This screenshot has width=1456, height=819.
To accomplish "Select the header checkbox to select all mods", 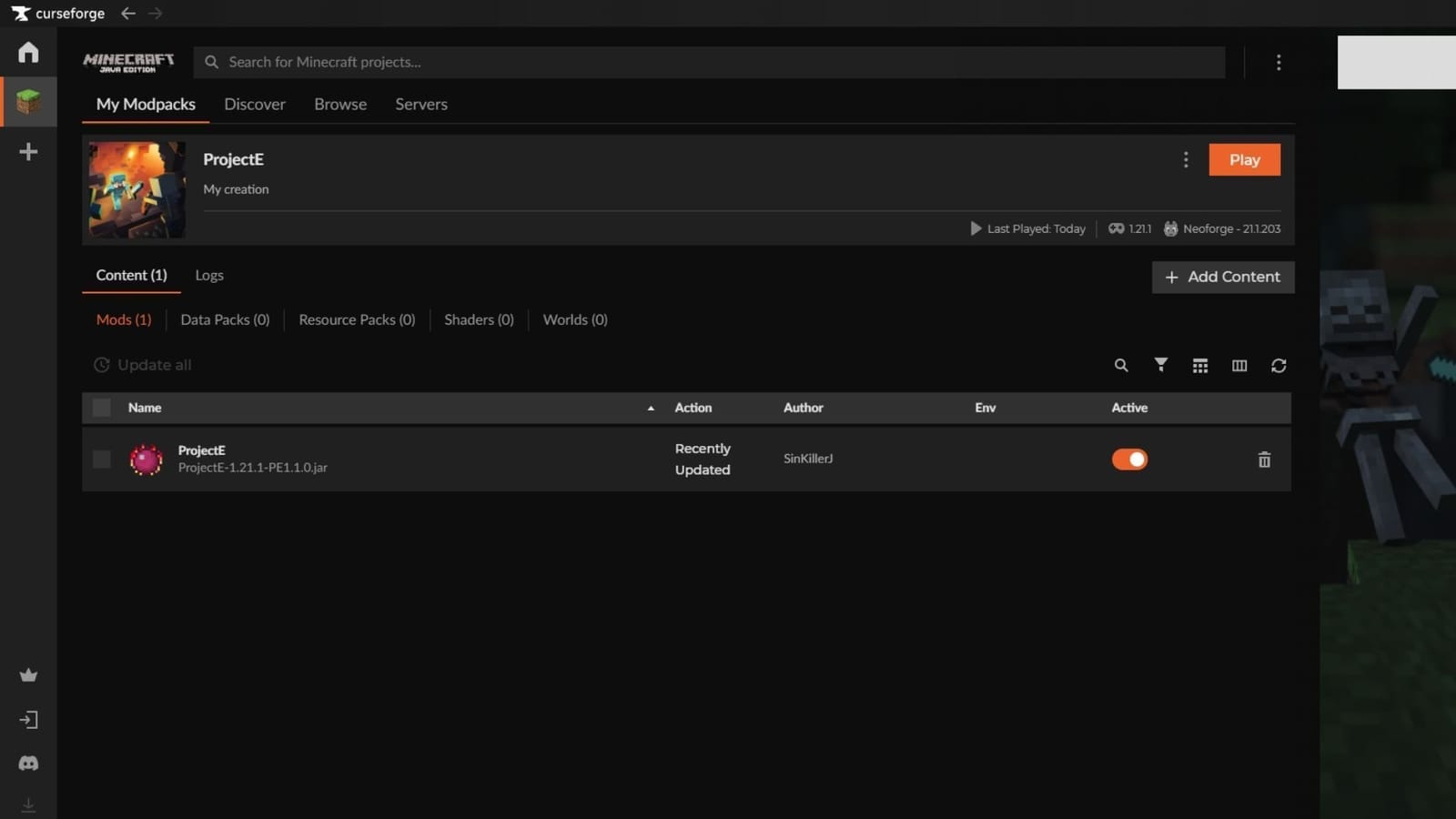I will [101, 408].
